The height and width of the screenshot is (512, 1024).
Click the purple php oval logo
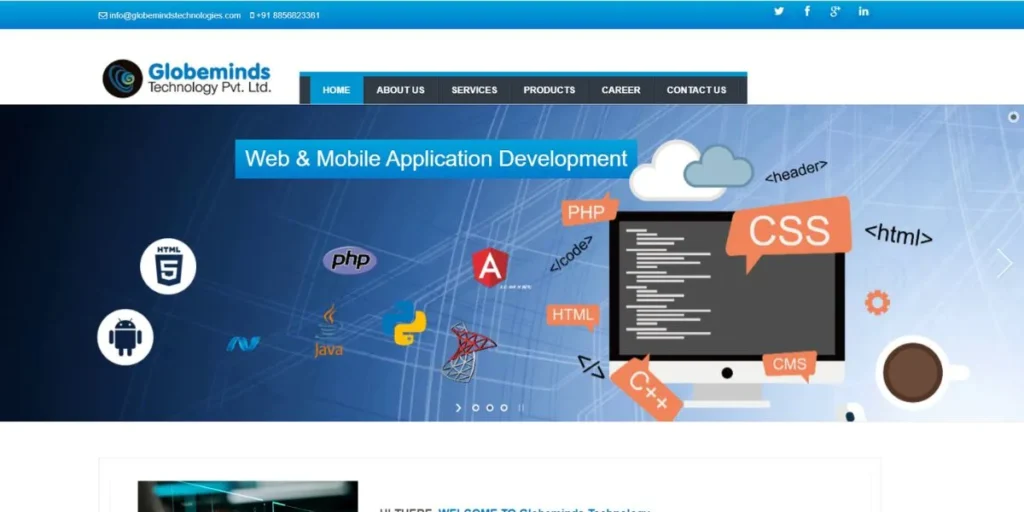(350, 260)
